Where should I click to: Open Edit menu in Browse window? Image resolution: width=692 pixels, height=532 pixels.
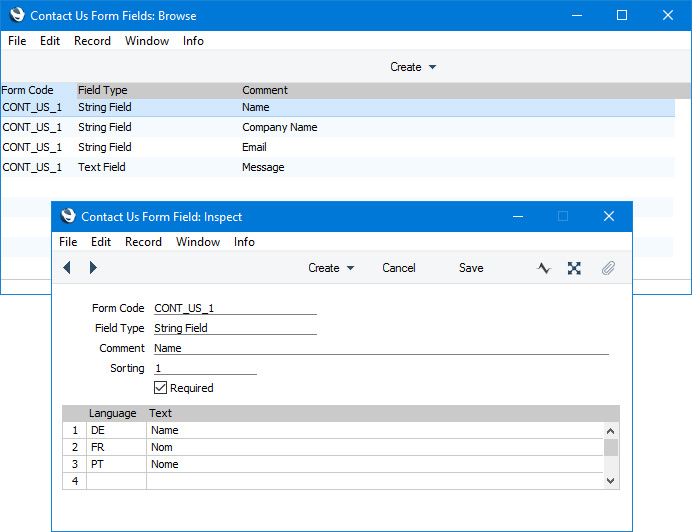(x=50, y=41)
